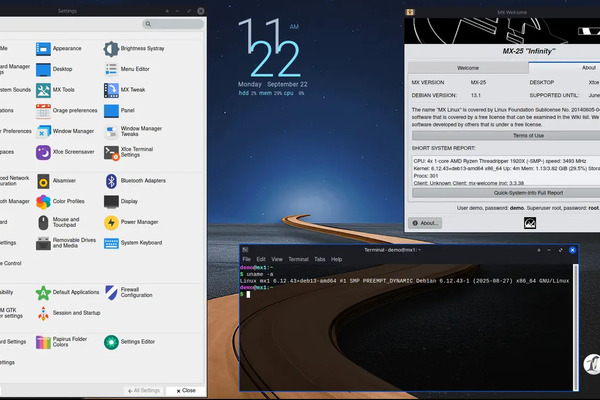
Task: Launch the Menu Editor icon
Action: pyautogui.click(x=111, y=69)
